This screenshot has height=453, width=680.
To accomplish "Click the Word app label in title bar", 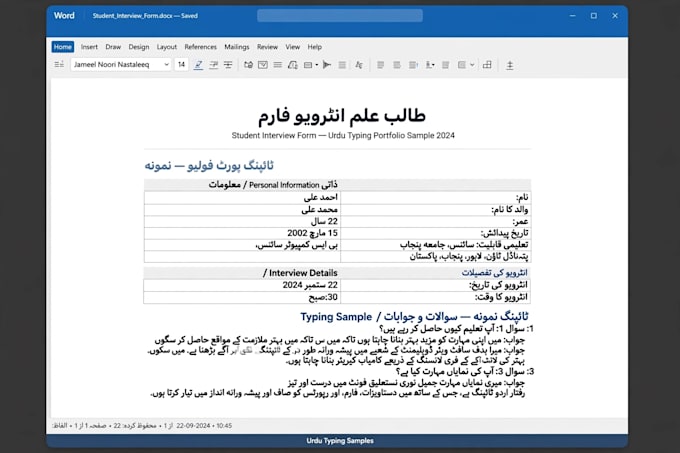I will [x=64, y=16].
